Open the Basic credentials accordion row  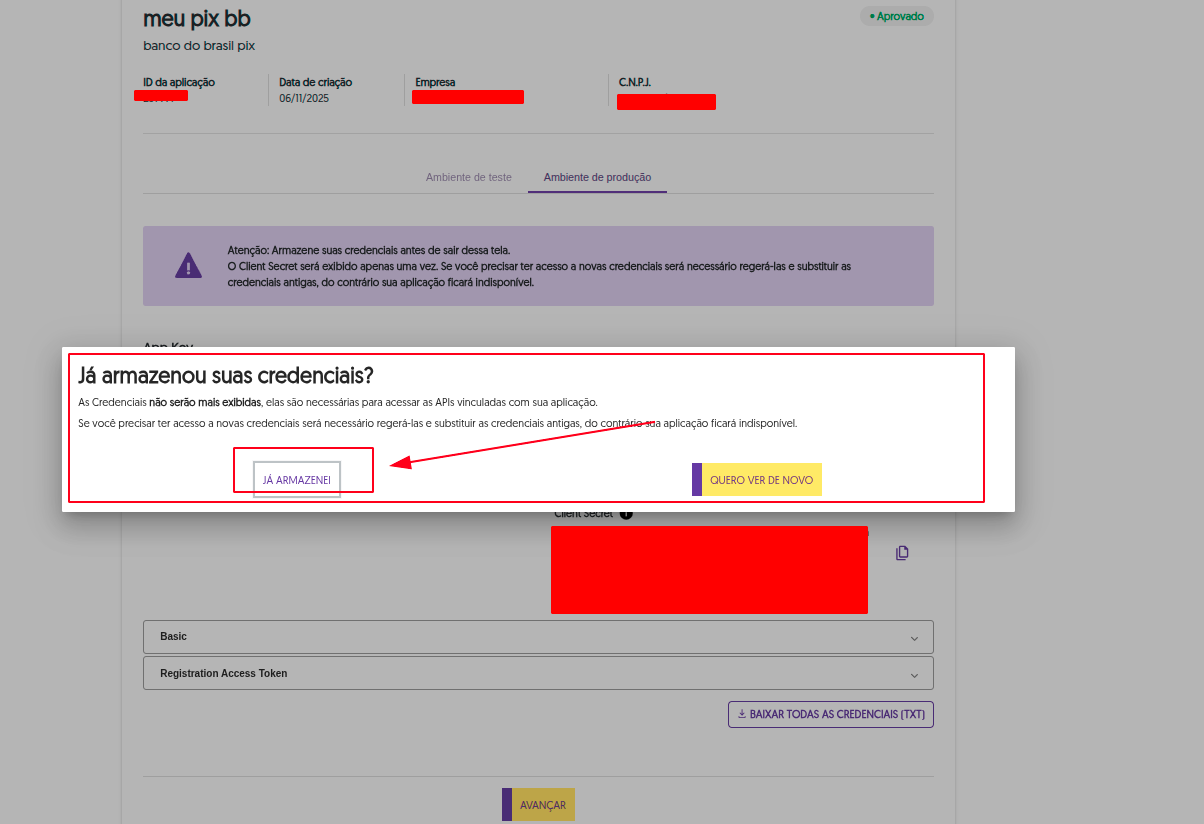point(538,637)
